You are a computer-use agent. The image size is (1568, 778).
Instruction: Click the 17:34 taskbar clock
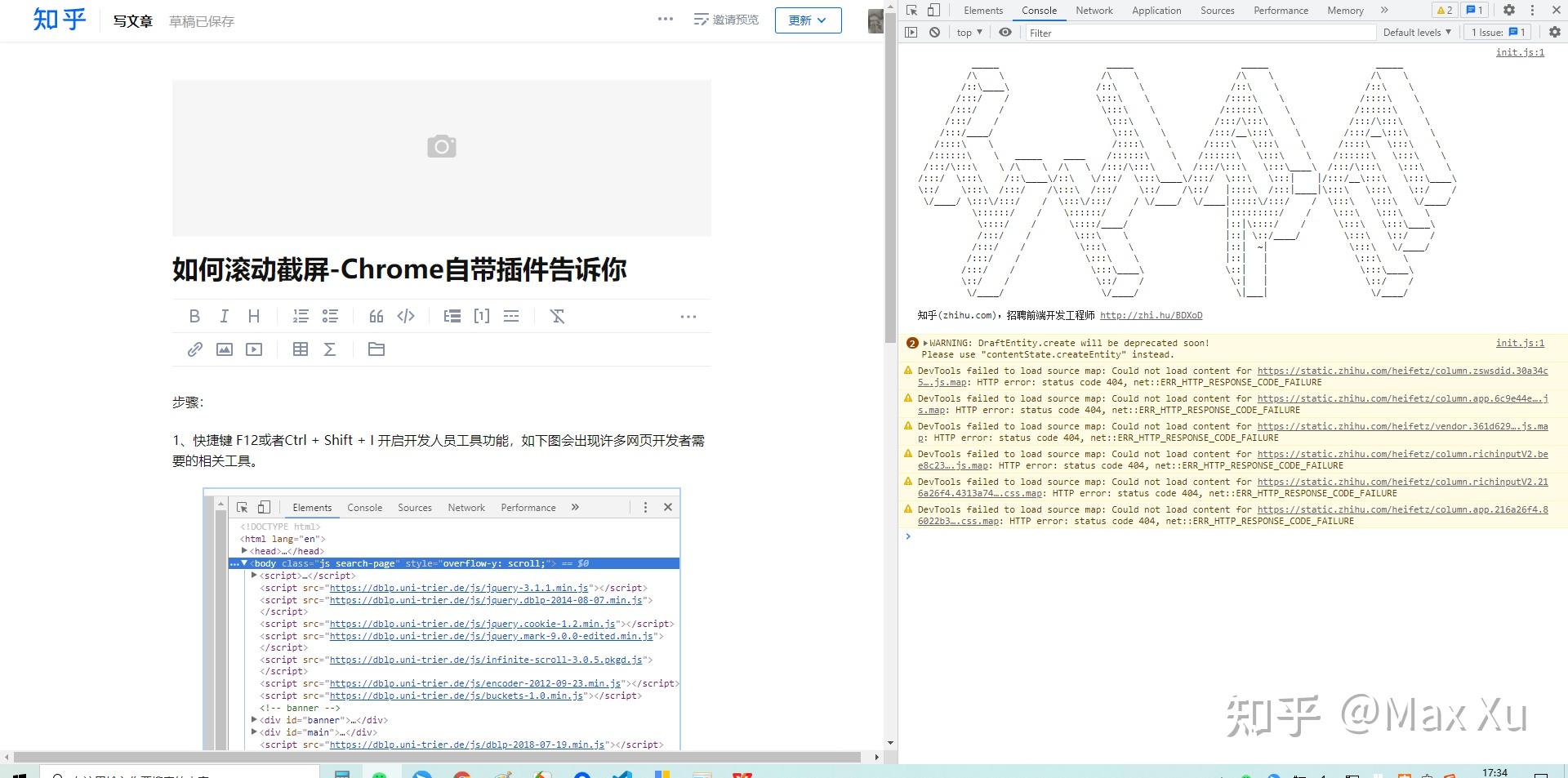click(1494, 772)
